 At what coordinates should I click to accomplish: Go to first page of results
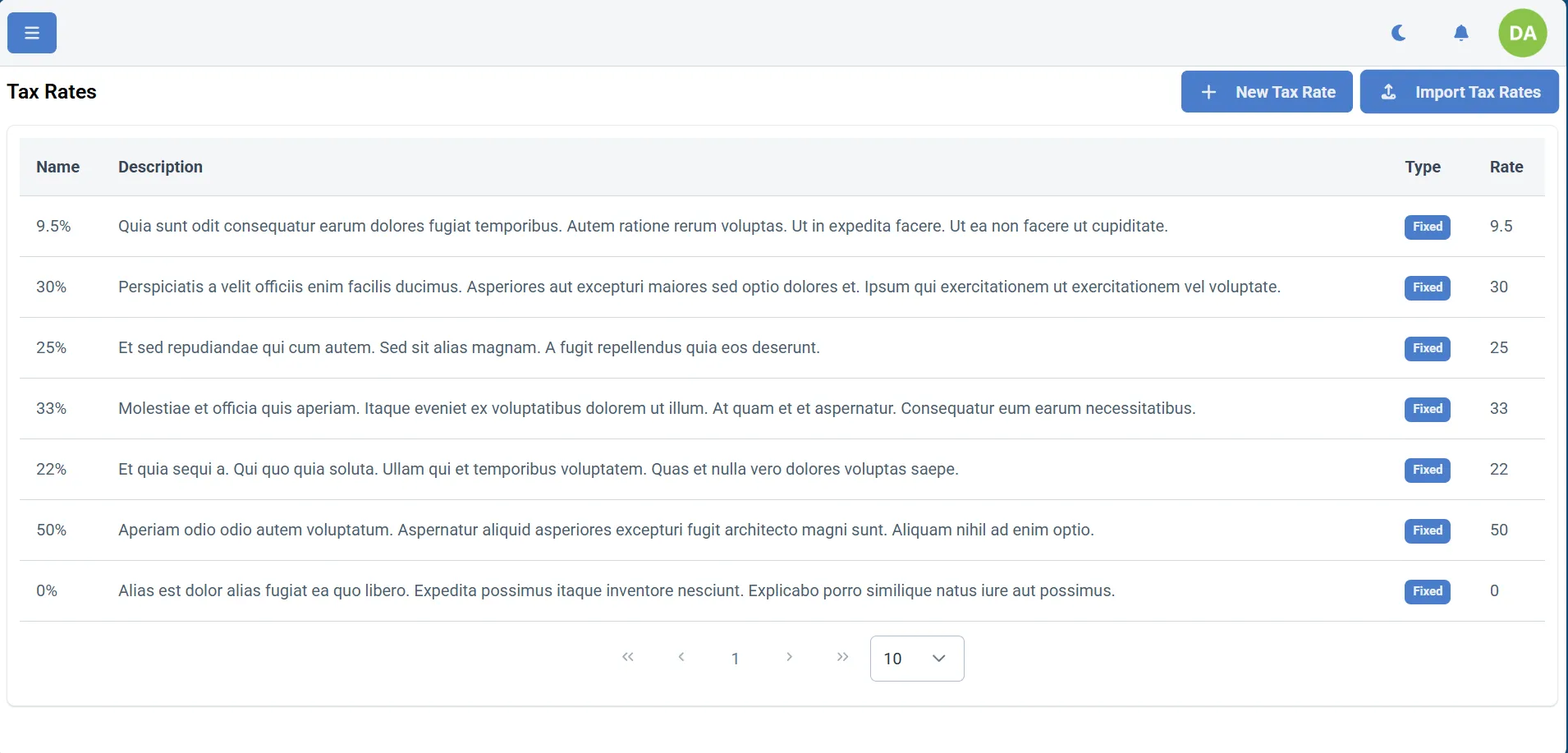point(628,657)
